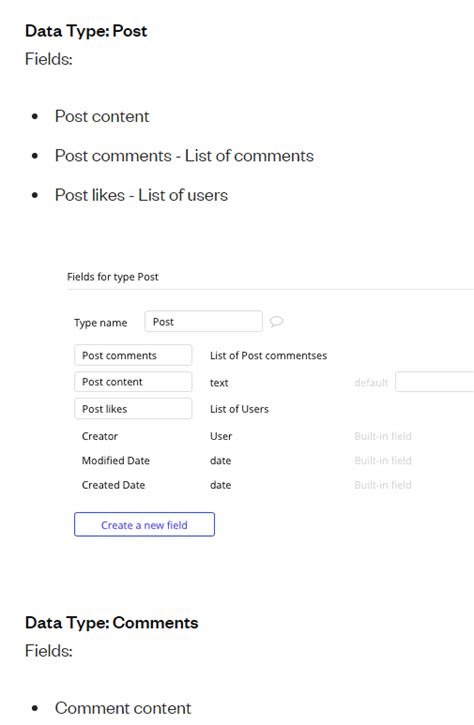Click the Data Type: Comments heading
Image resolution: width=474 pixels, height=725 pixels.
[111, 623]
